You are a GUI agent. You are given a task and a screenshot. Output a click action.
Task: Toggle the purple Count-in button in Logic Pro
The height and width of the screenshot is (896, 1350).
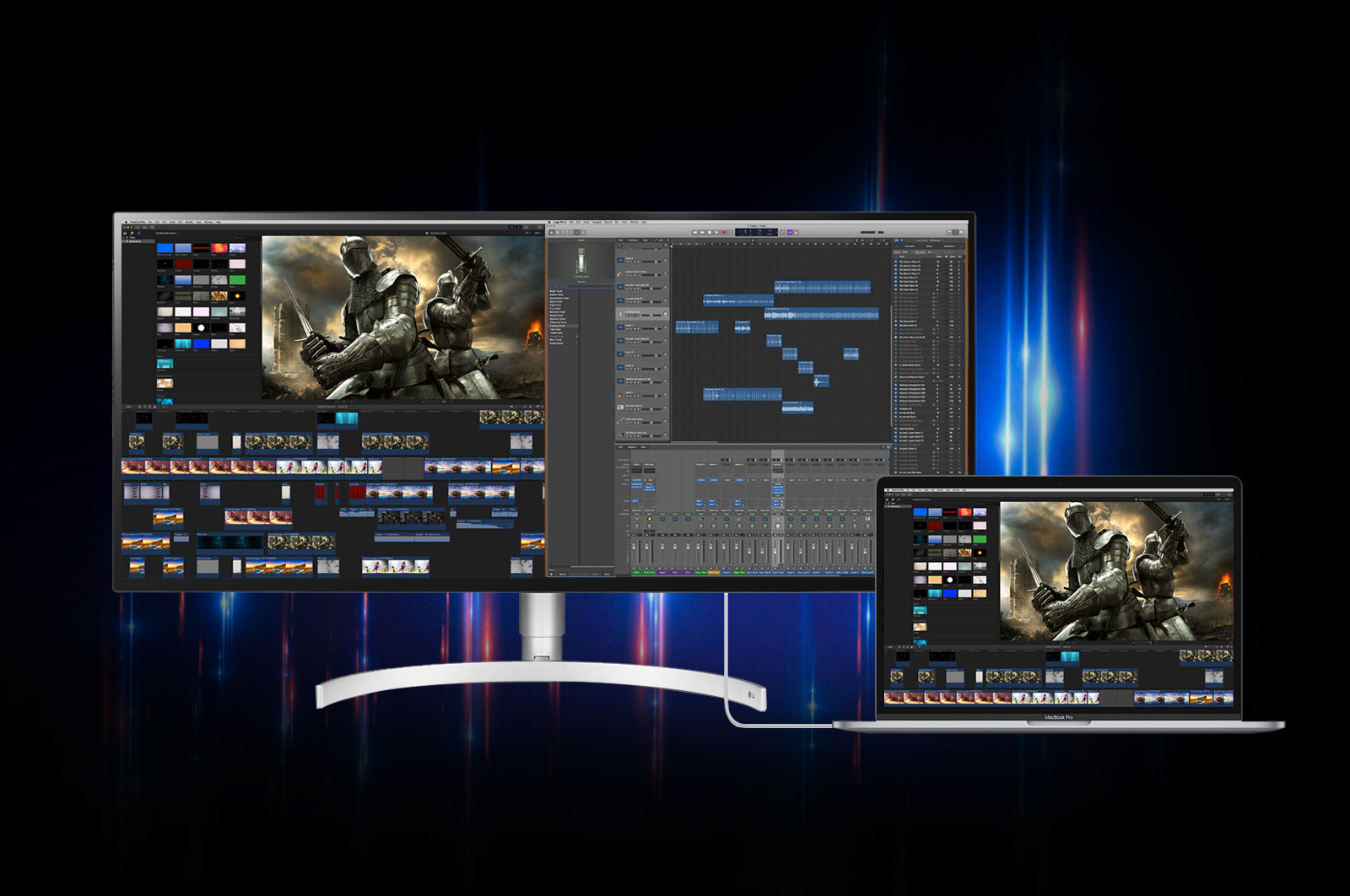coord(790,232)
